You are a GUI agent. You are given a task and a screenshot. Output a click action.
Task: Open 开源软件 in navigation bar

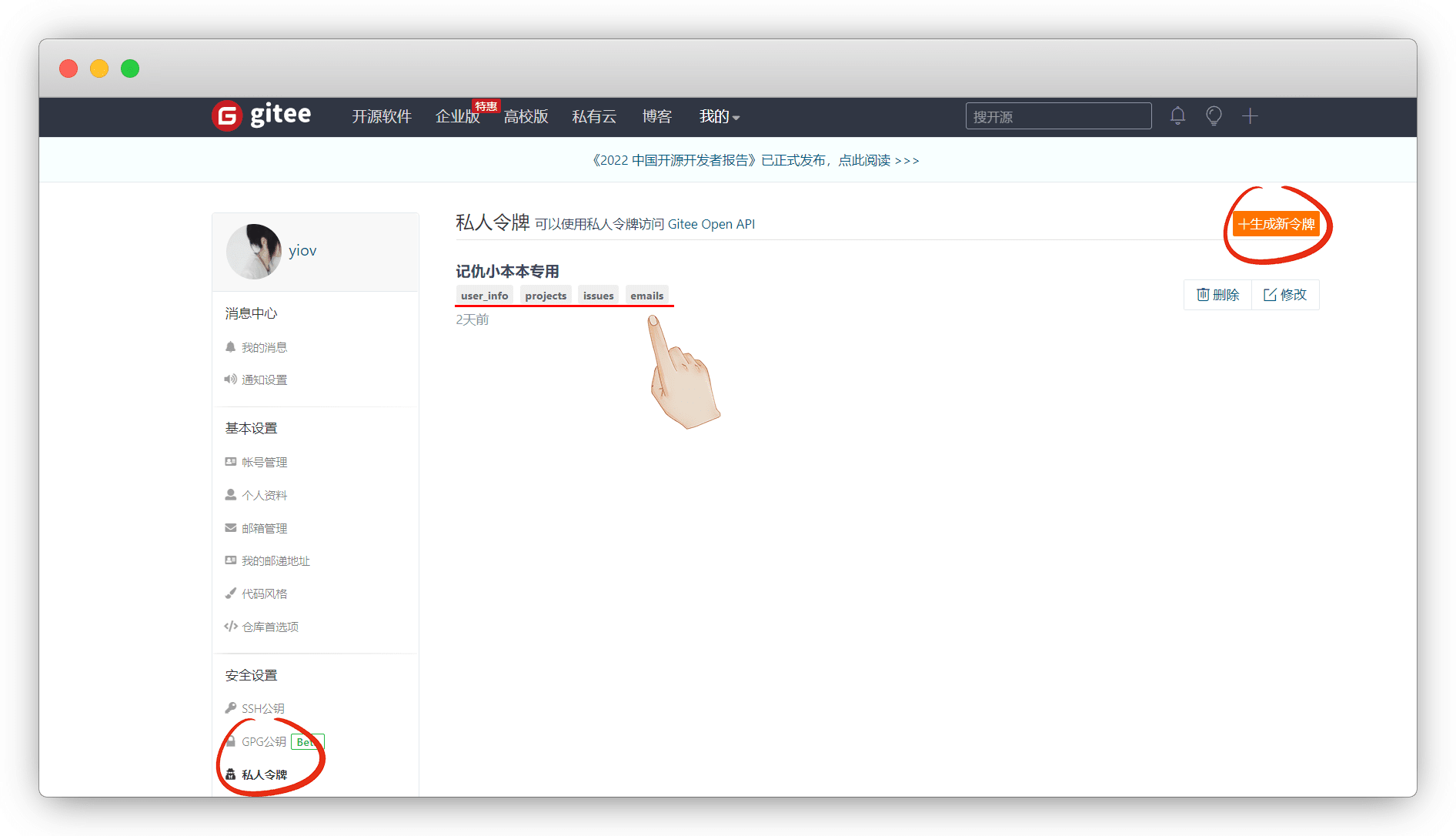(382, 117)
